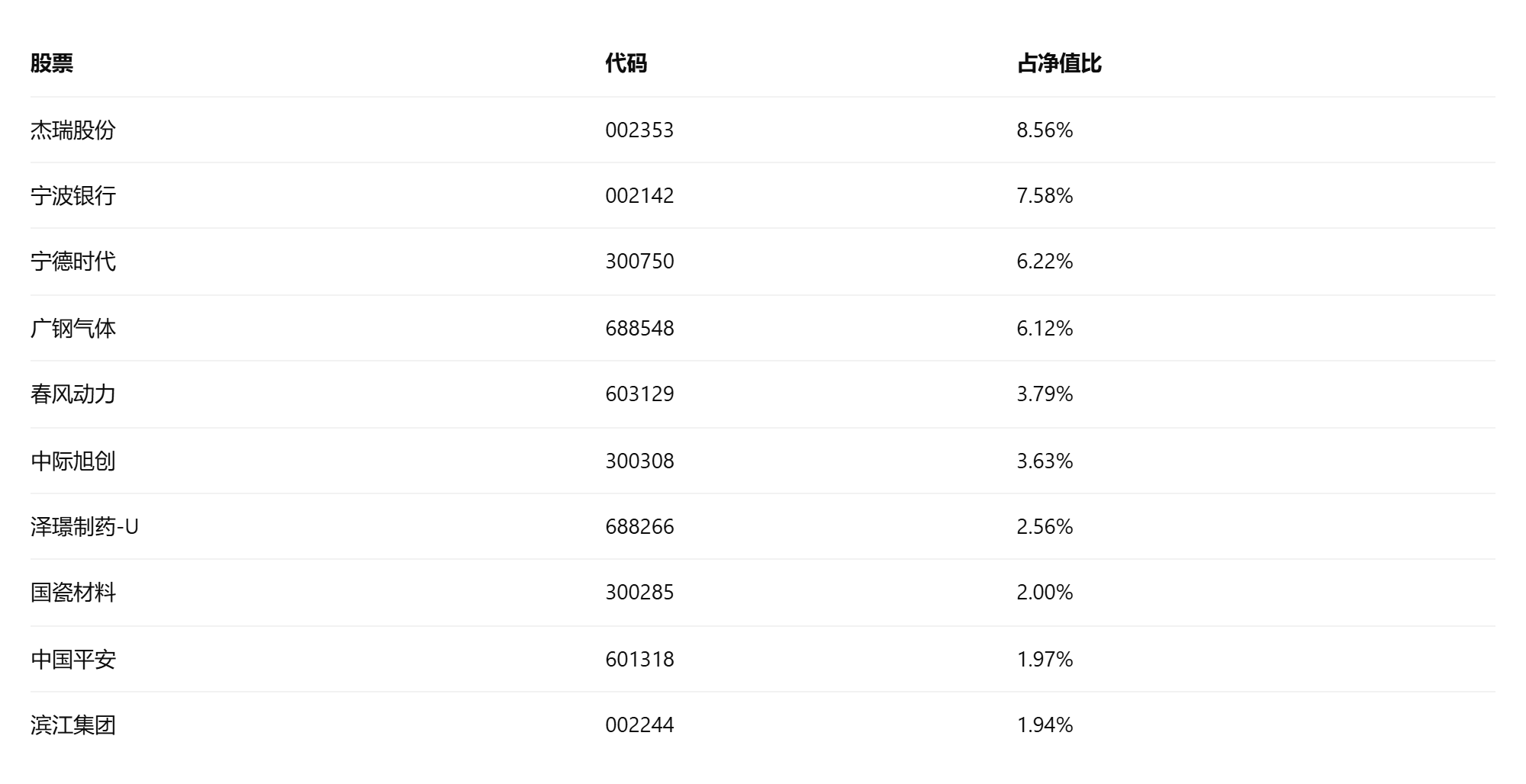The width and height of the screenshot is (1526, 784).
Task: Click stock code 002353
Action: 639,130
